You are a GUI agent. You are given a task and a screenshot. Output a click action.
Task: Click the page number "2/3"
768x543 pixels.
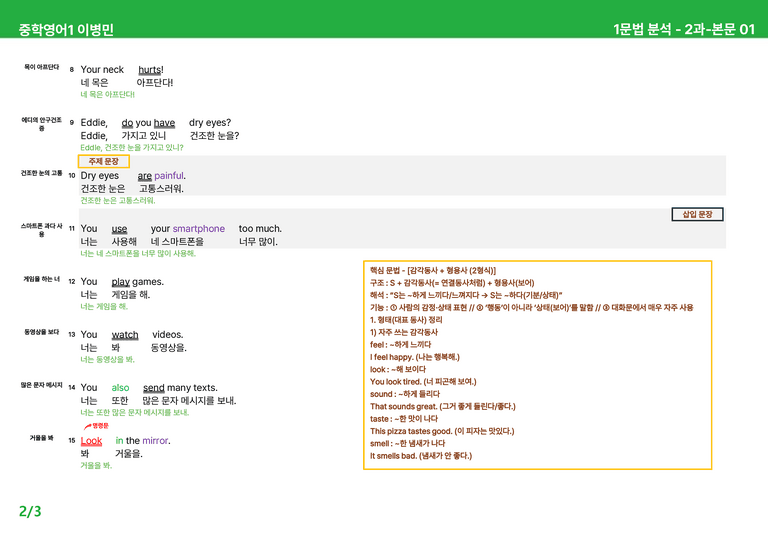(x=30, y=511)
